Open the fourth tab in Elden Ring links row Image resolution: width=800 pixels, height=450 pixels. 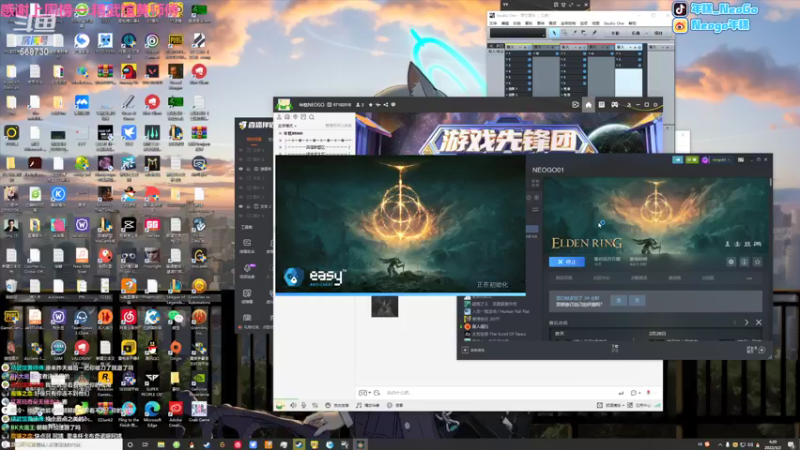click(x=674, y=278)
